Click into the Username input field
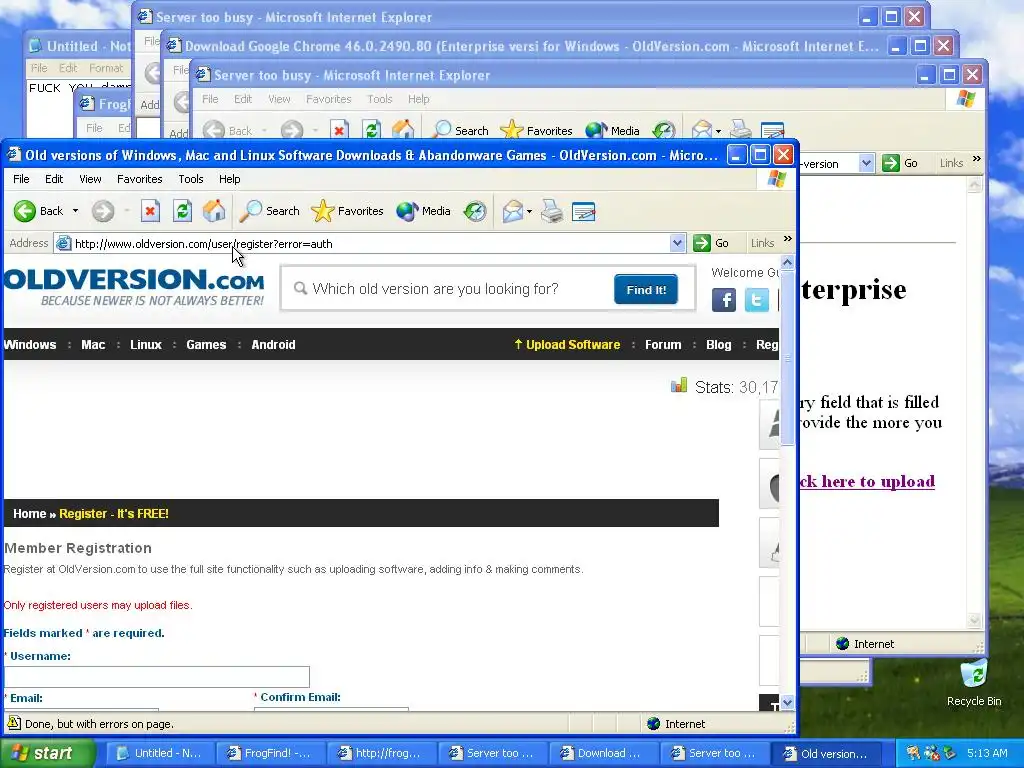 [x=157, y=677]
